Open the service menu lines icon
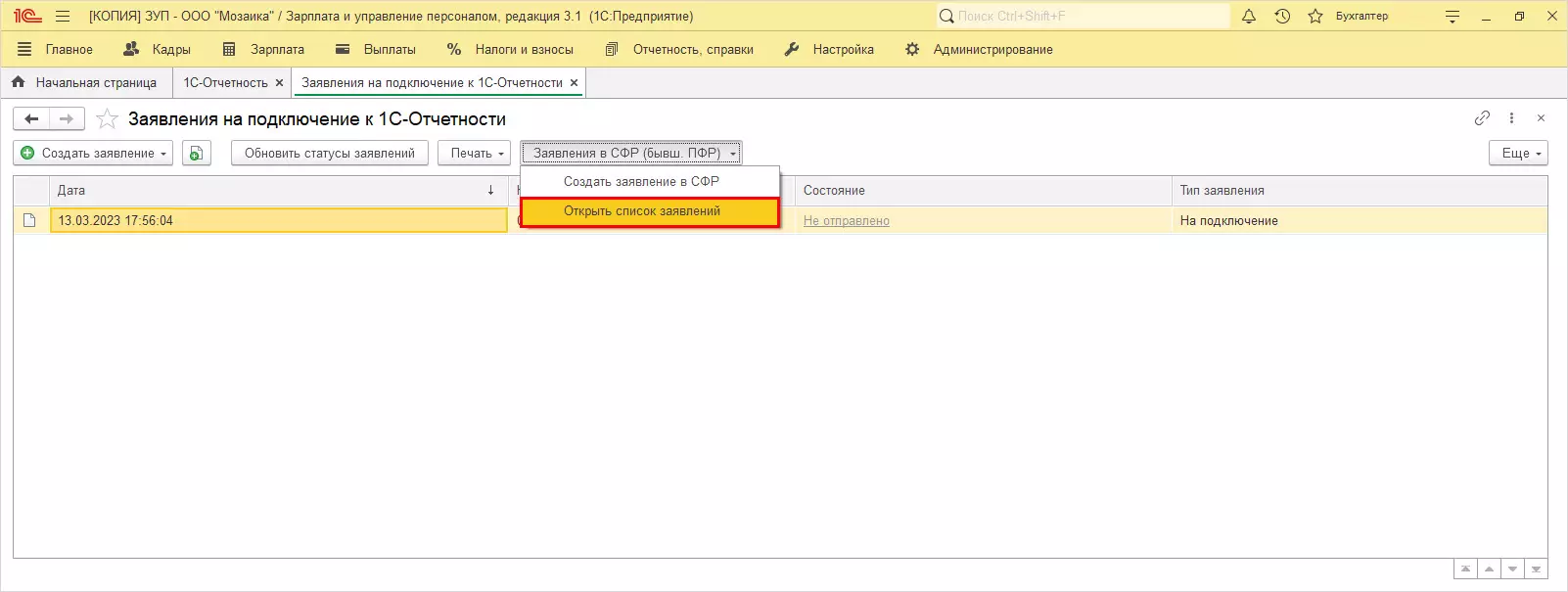The height and width of the screenshot is (592, 1568). click(1453, 17)
